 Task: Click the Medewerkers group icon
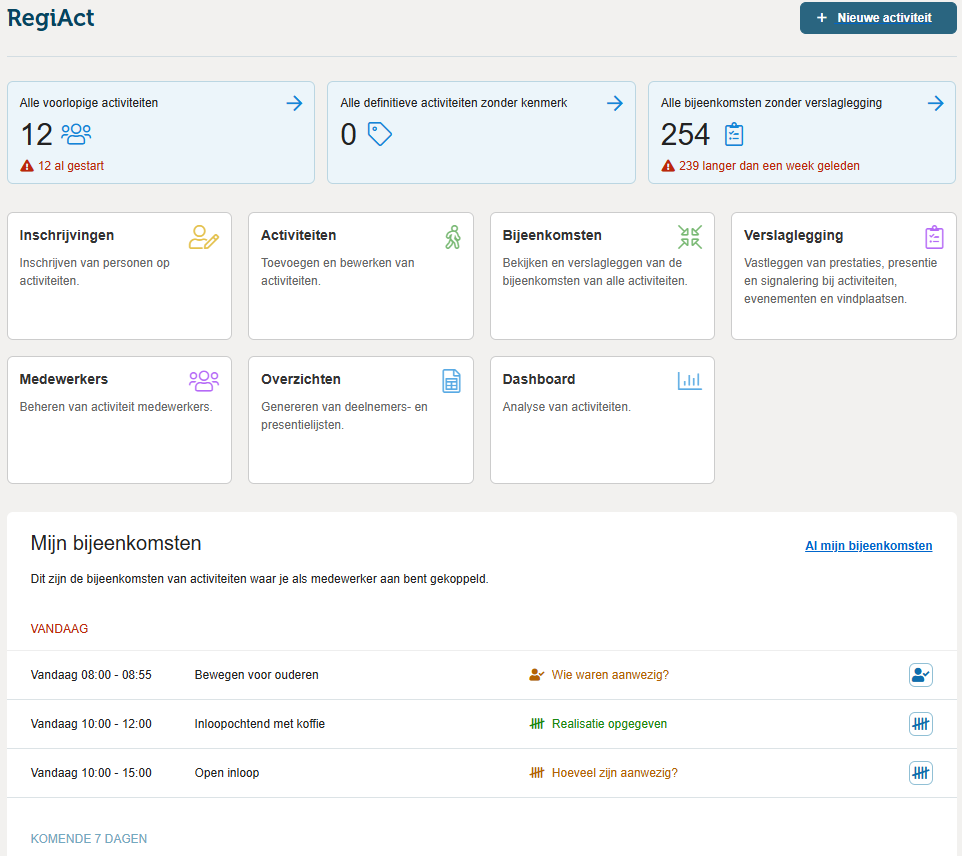[x=204, y=381]
